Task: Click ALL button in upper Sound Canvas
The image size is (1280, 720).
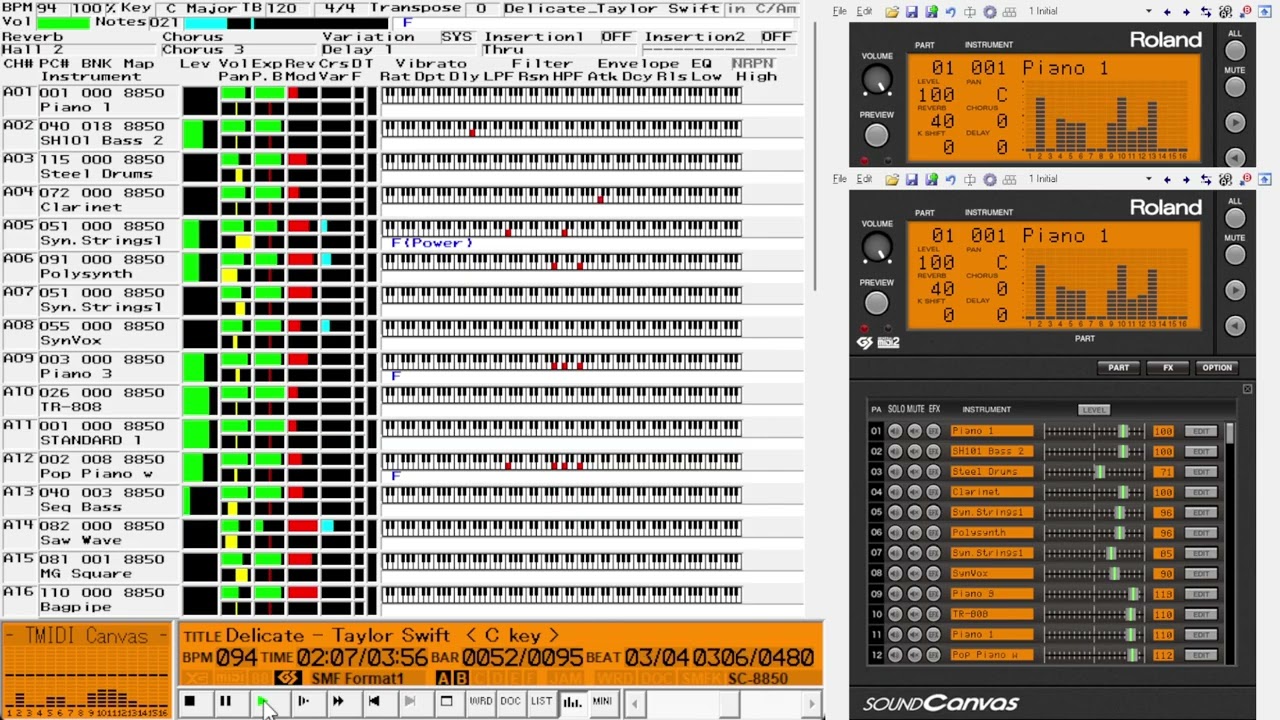Action: [1235, 50]
